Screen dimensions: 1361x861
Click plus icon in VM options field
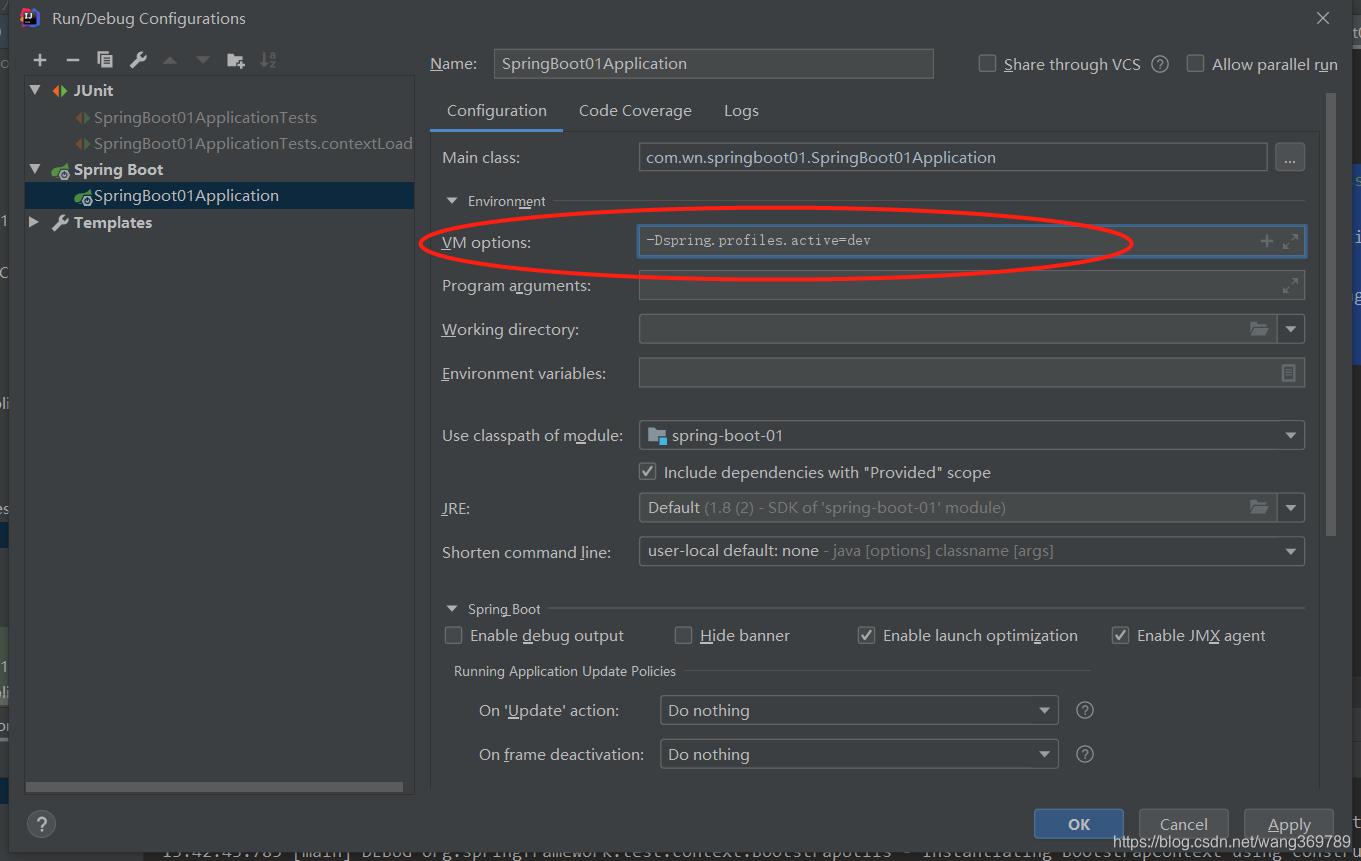click(1266, 241)
